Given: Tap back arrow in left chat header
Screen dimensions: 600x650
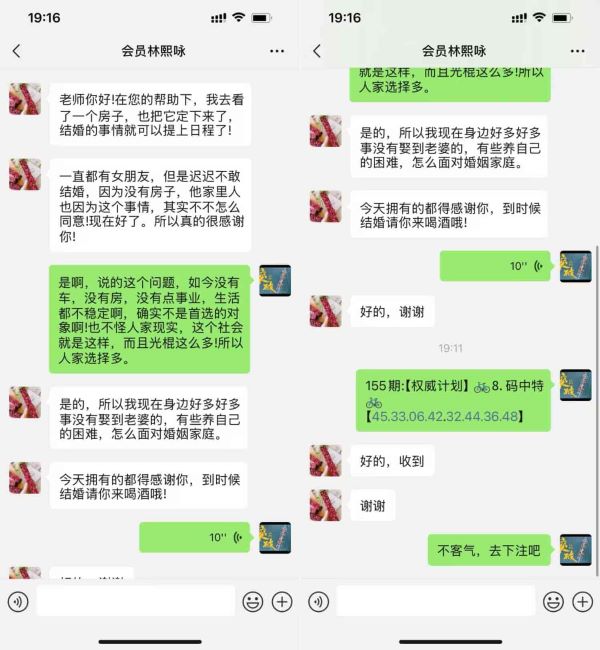Looking at the screenshot, I should click(x=17, y=51).
